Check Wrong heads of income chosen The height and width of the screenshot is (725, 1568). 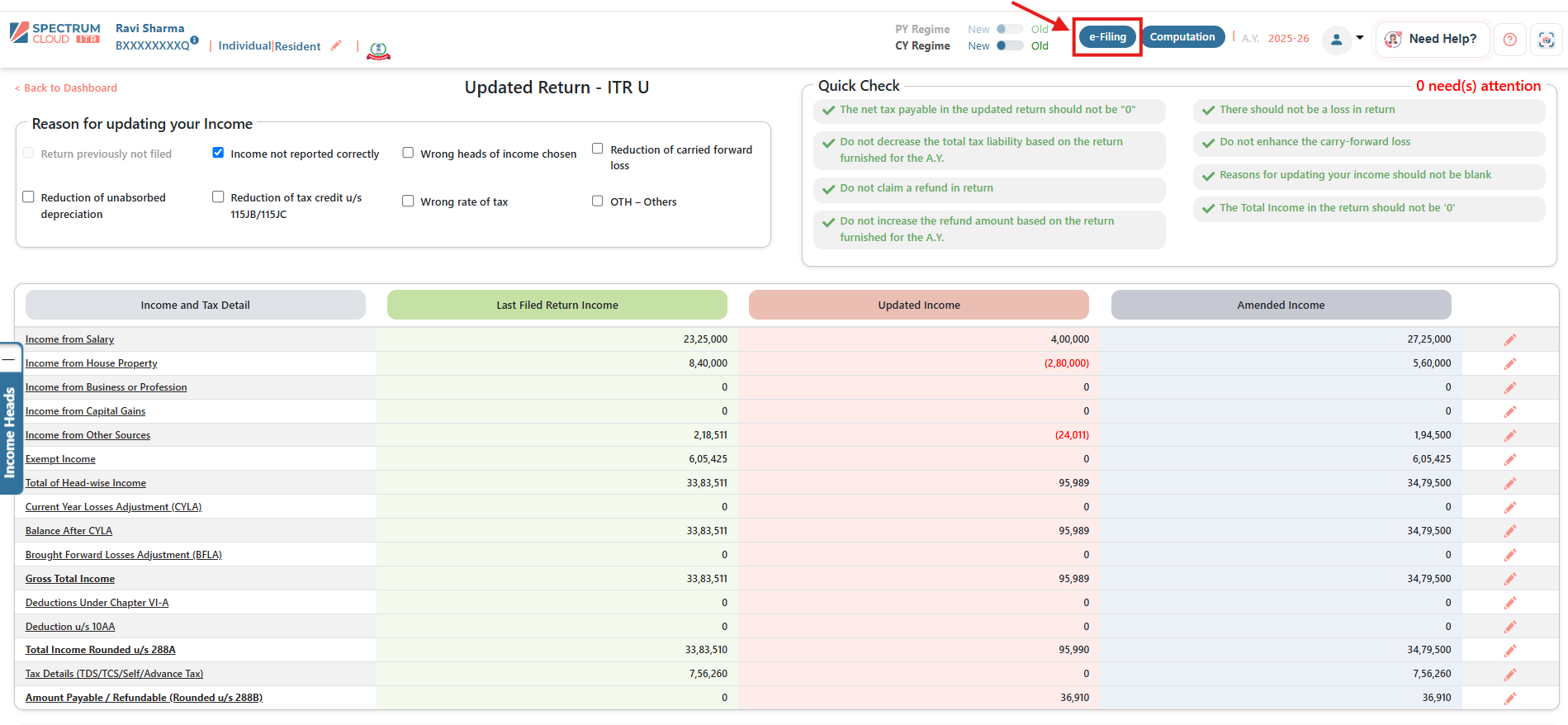pyautogui.click(x=408, y=153)
